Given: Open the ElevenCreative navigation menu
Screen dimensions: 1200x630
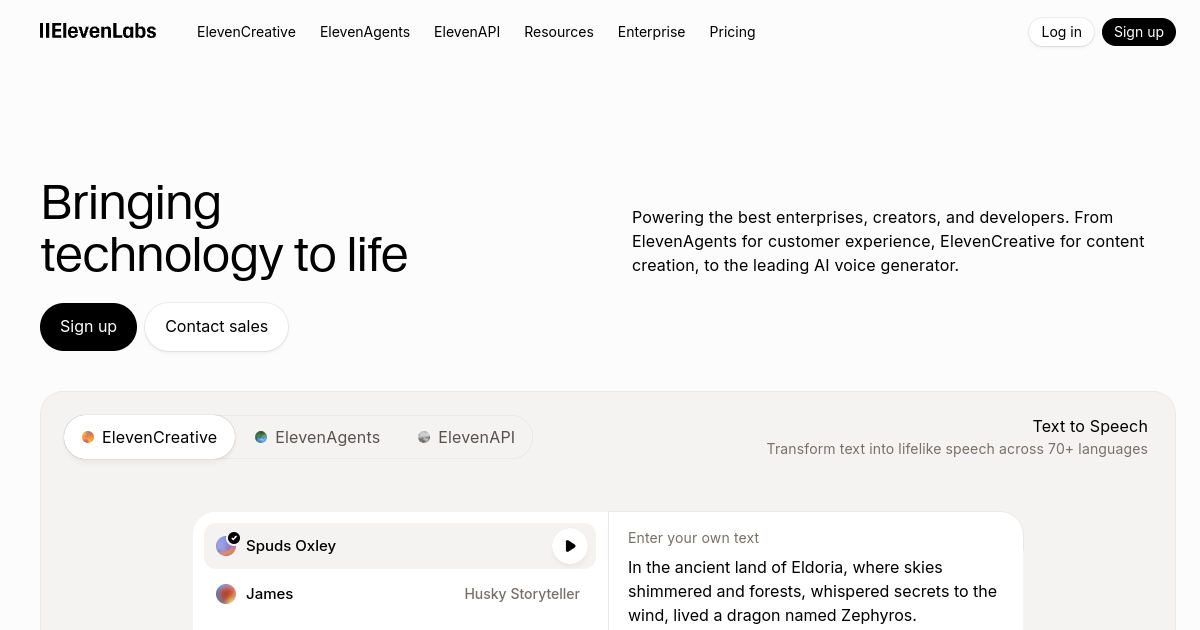Looking at the screenshot, I should (246, 32).
